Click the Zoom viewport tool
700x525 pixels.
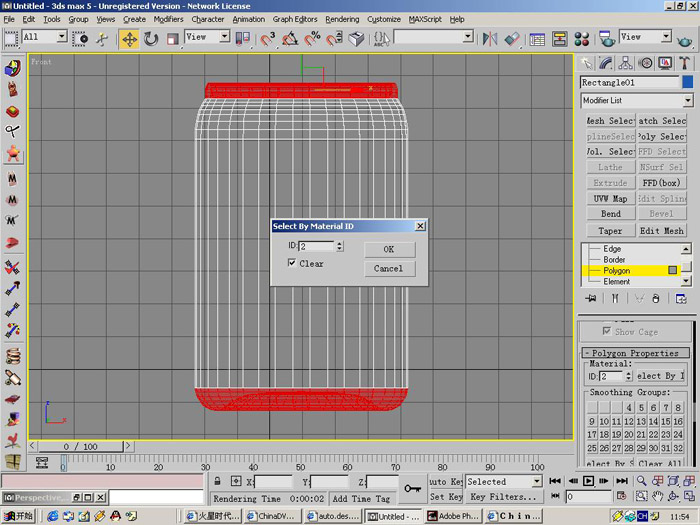[x=642, y=481]
